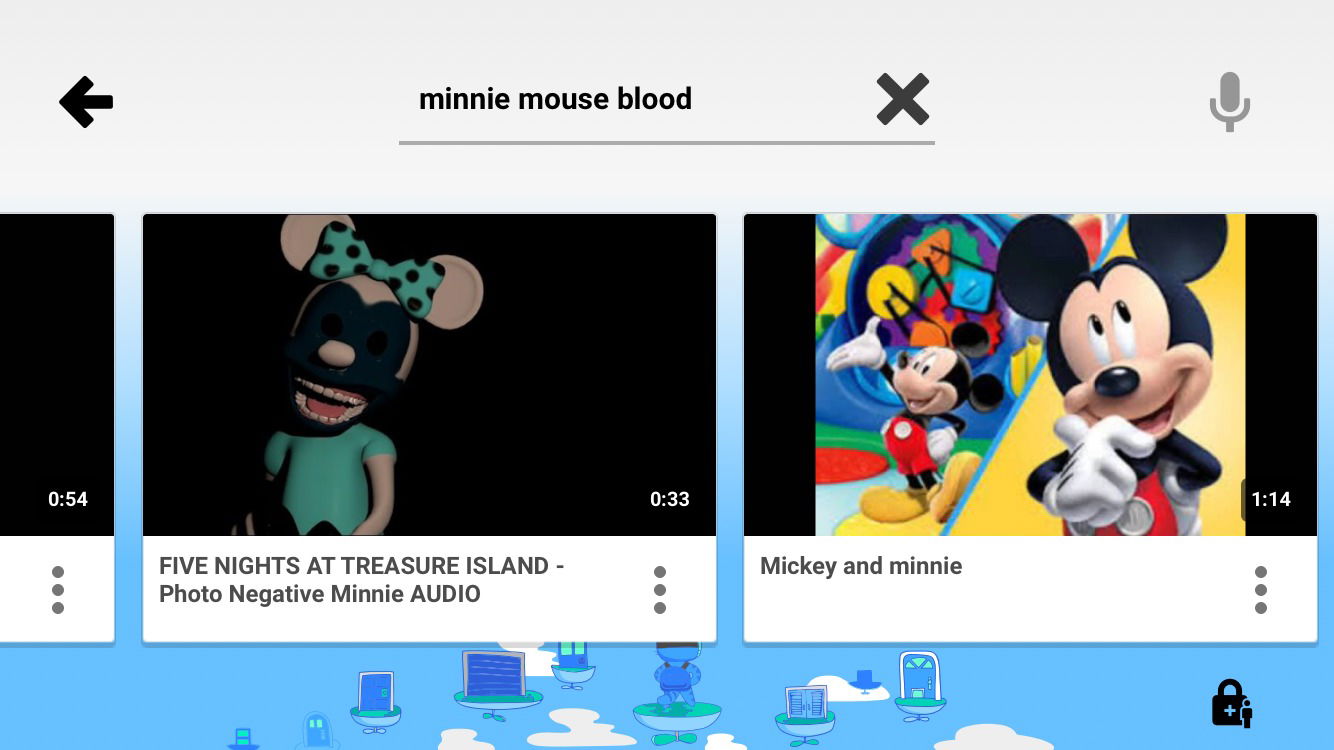Tap the 1:14 duration badge

[1271, 499]
